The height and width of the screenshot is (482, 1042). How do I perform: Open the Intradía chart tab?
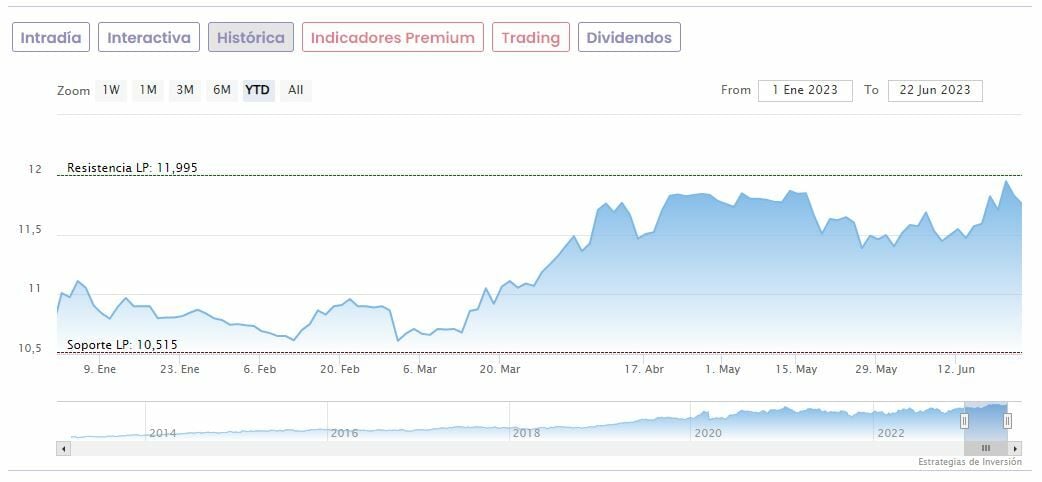(x=51, y=38)
